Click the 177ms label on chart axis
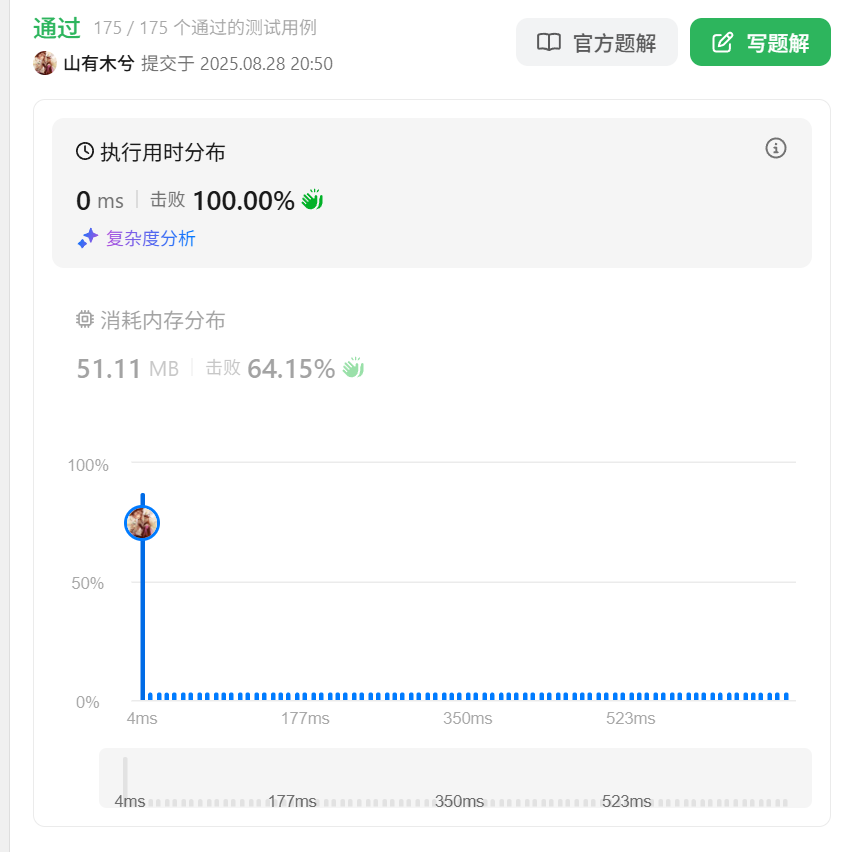 tap(305, 718)
